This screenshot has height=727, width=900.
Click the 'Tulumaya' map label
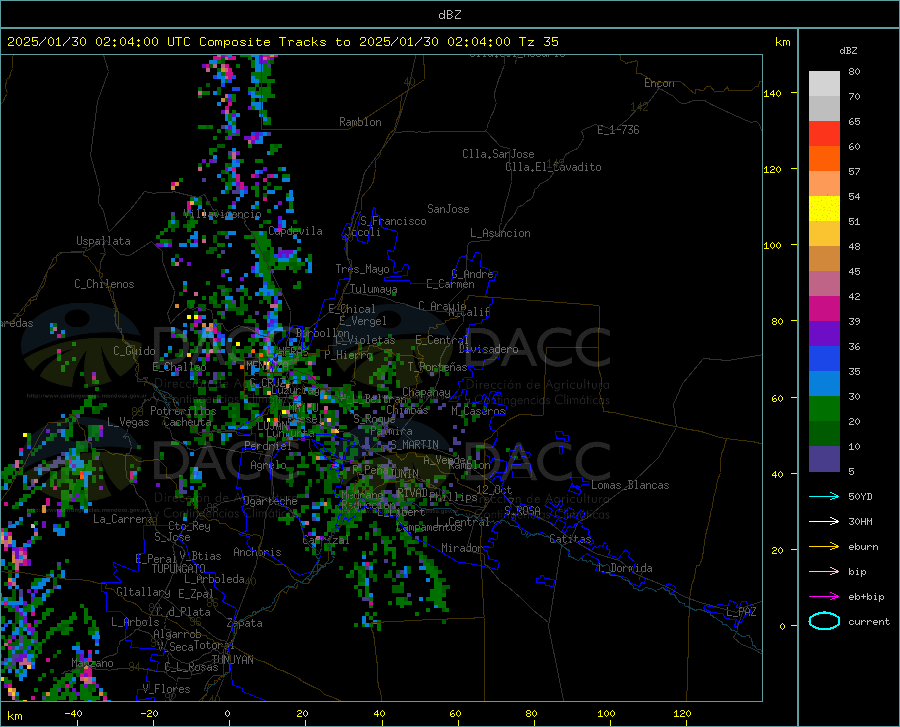373,289
